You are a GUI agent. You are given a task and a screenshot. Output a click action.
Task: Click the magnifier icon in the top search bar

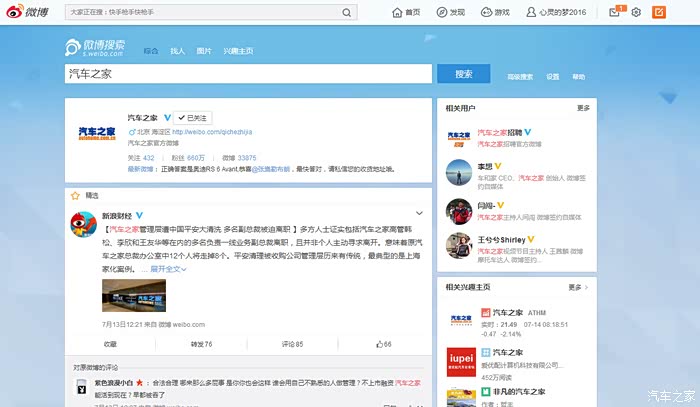coord(347,13)
